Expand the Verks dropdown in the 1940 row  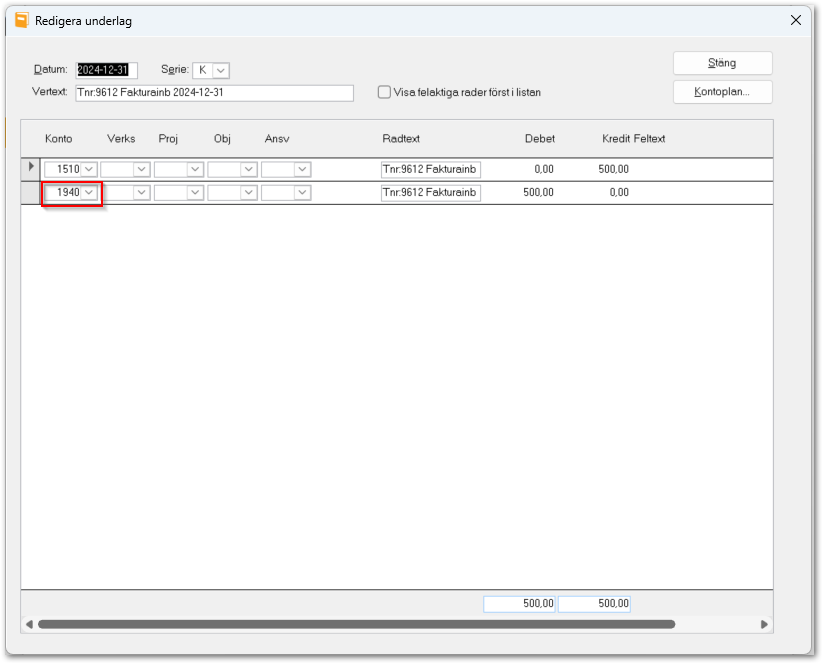pyautogui.click(x=142, y=192)
